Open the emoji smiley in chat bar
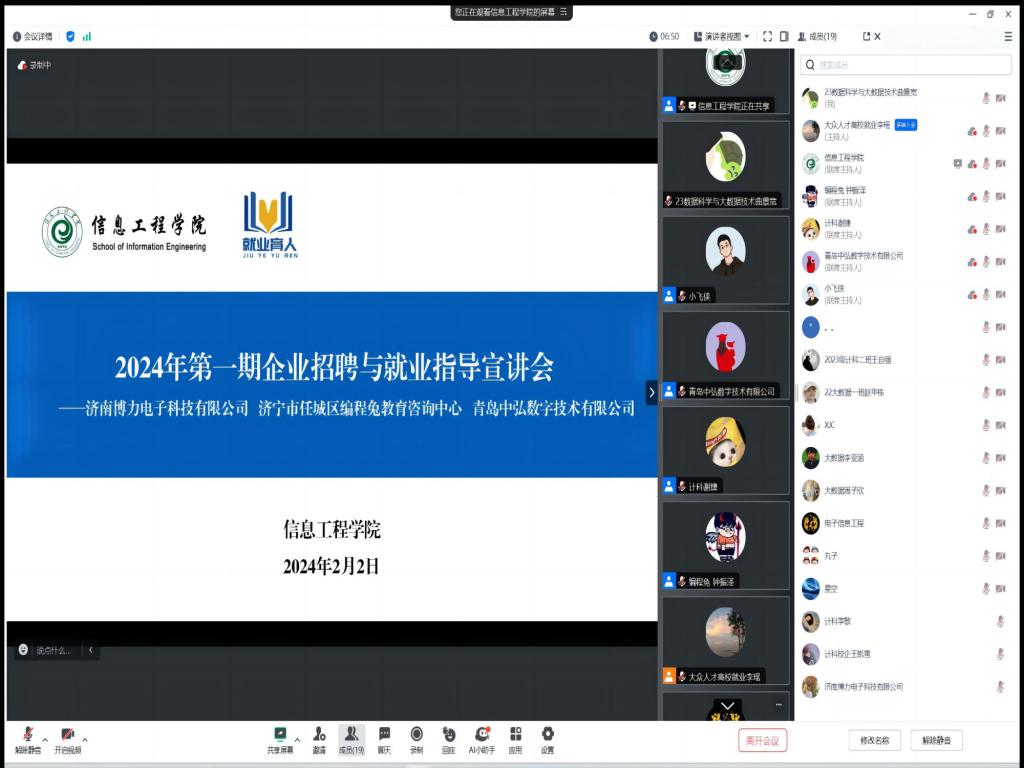This screenshot has width=1024, height=768. pos(24,650)
